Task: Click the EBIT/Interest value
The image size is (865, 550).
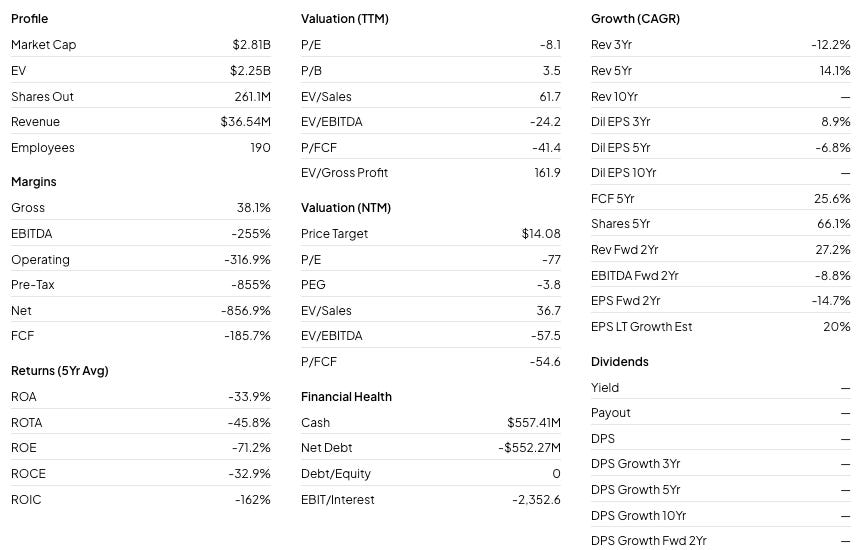Action: pyautogui.click(x=536, y=500)
